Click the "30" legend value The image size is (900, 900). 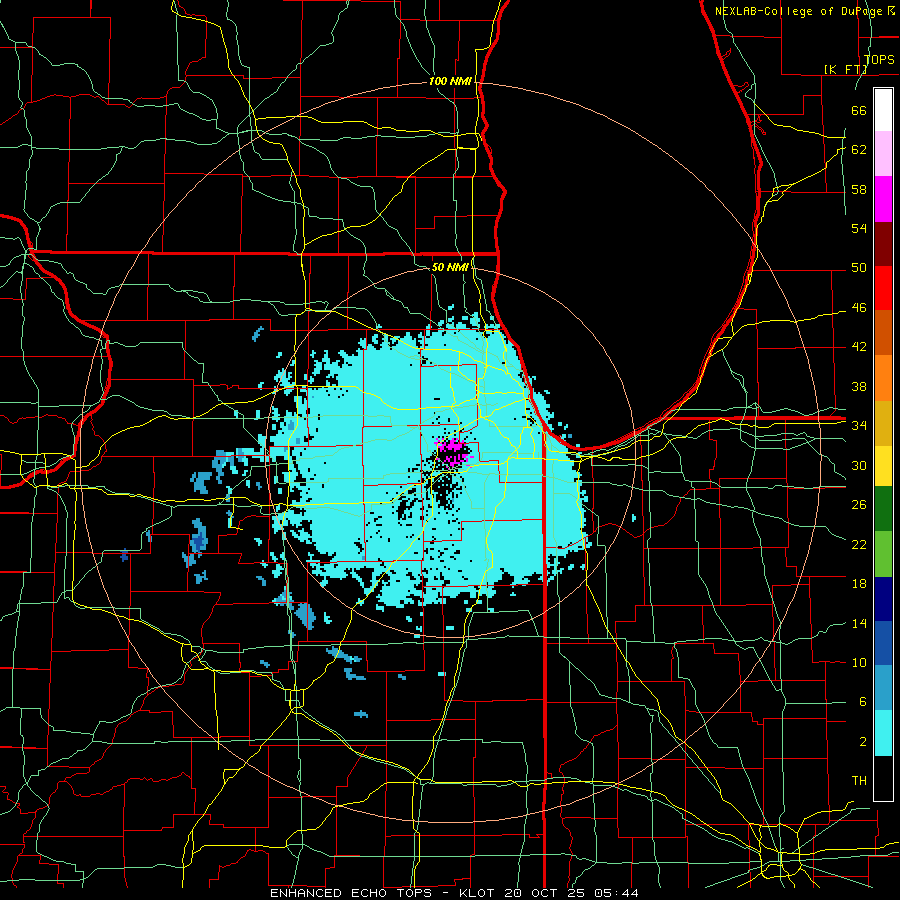(x=859, y=465)
